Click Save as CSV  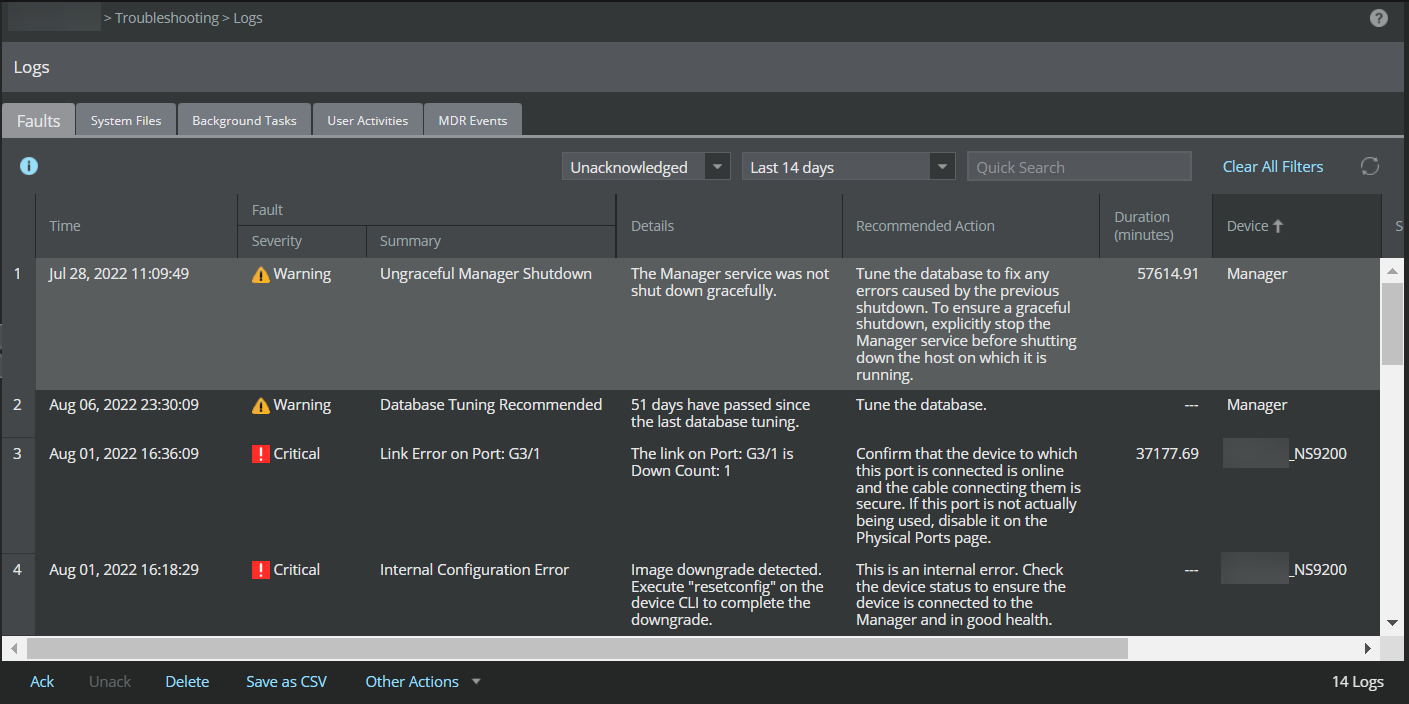point(287,682)
